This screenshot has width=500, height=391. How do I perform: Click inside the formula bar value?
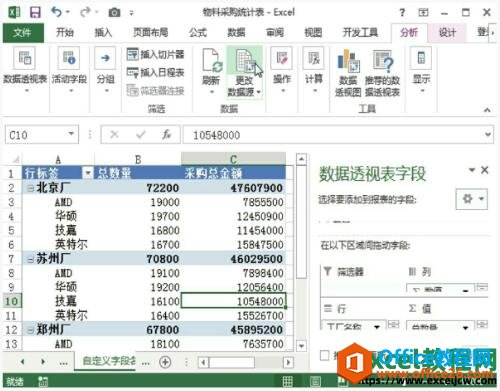[x=216, y=135]
